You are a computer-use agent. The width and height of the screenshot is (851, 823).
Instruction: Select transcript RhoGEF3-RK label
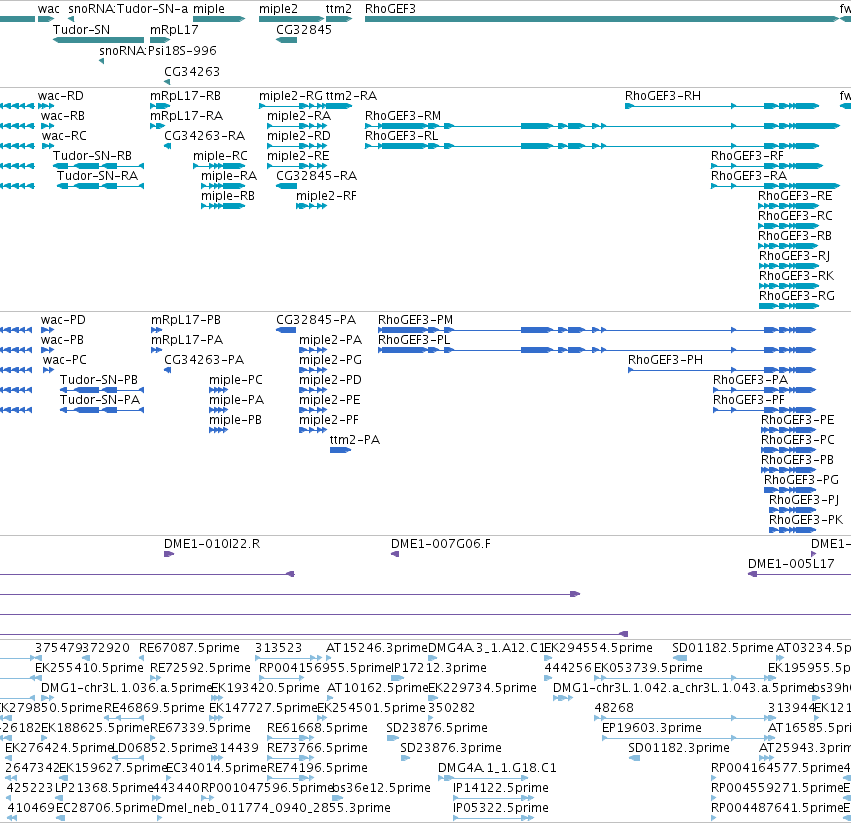pyautogui.click(x=796, y=276)
